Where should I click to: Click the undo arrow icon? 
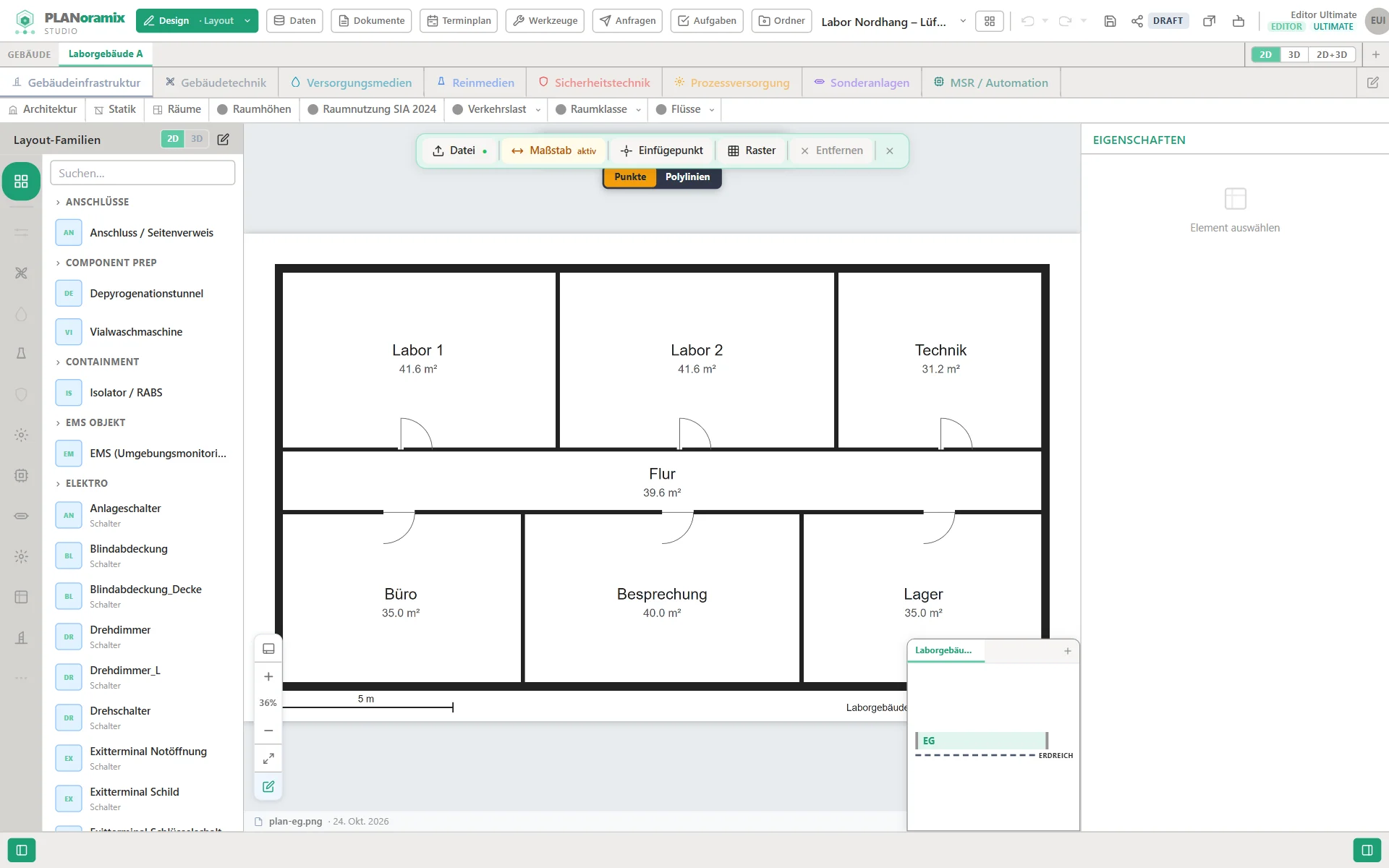[1027, 21]
